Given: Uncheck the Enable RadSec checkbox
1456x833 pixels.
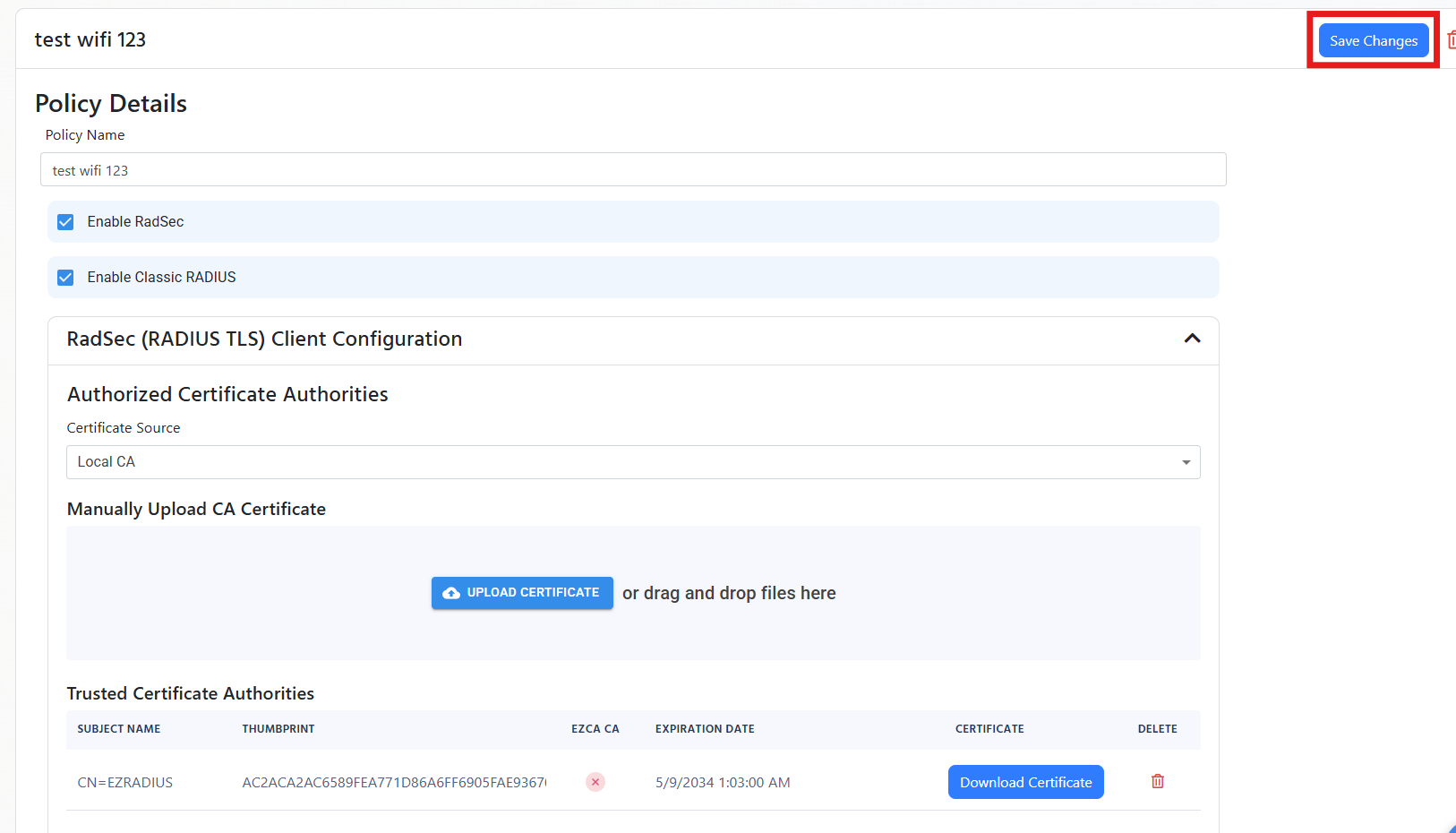Looking at the screenshot, I should point(65,222).
